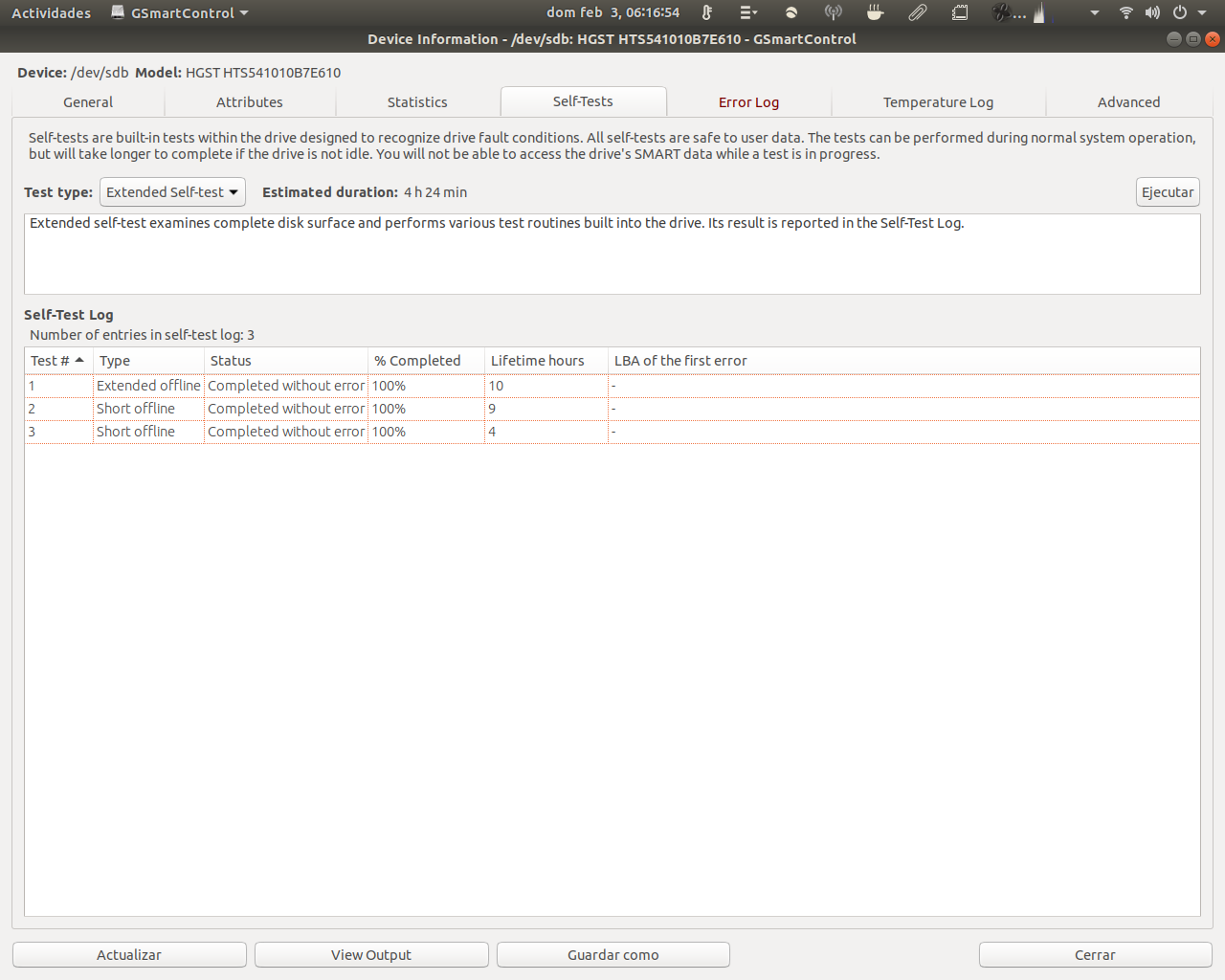
Task: Switch to the Advanced tab
Action: click(x=1128, y=102)
